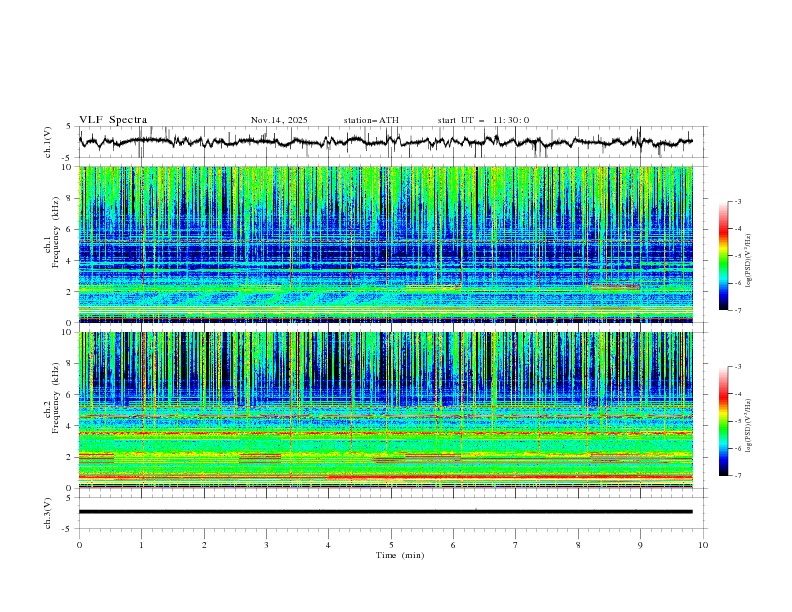Click the ch.2 spectrogram panel
The width and height of the screenshot is (792, 612).
point(386,410)
